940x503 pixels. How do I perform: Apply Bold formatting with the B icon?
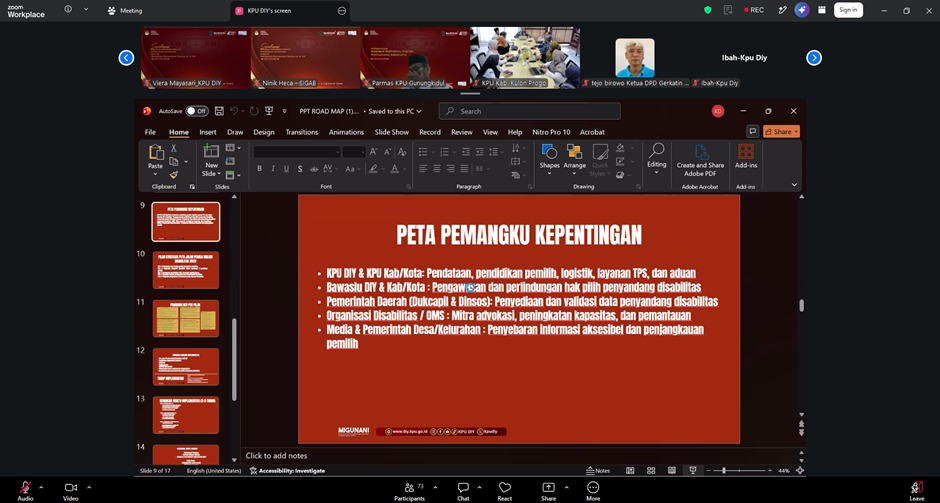point(260,169)
